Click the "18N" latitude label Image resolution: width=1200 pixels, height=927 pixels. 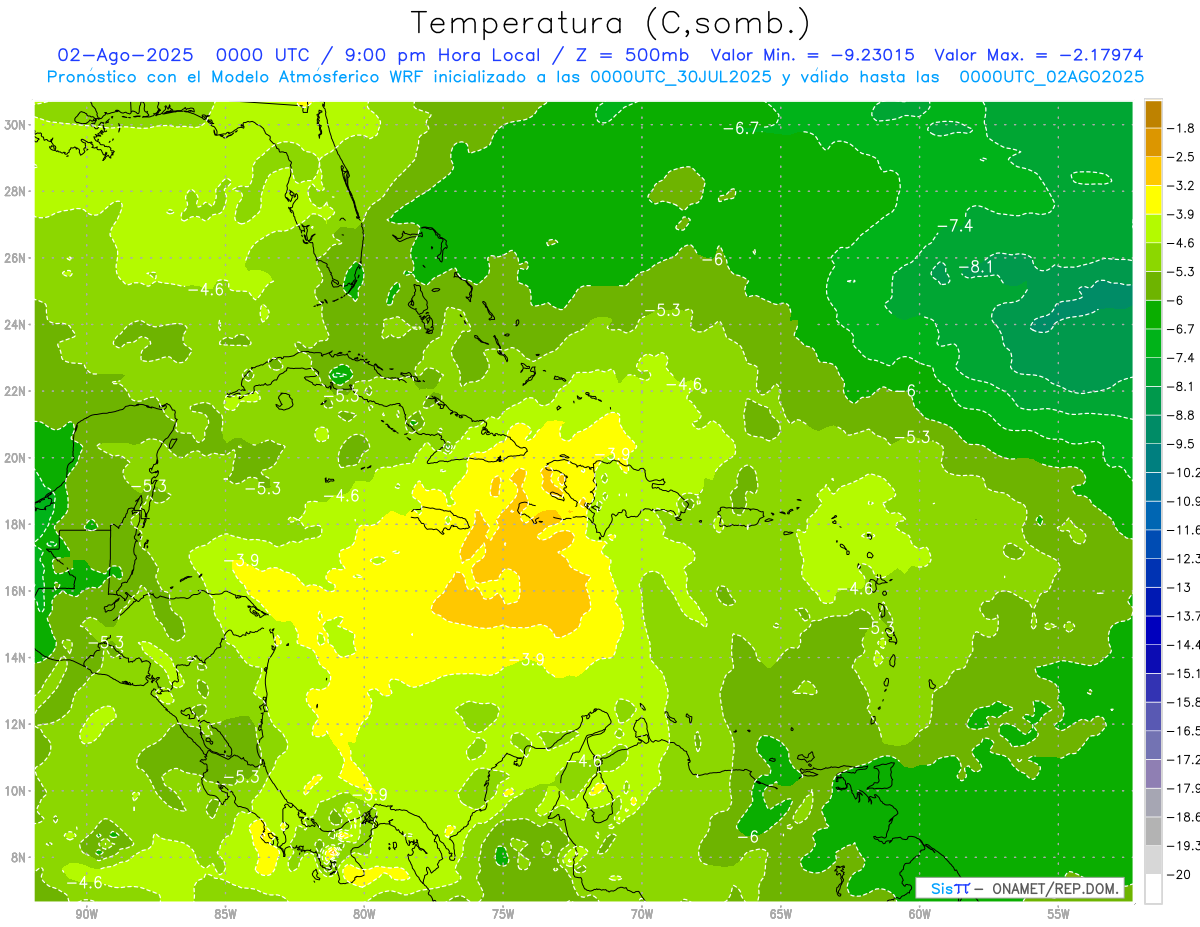click(x=15, y=525)
